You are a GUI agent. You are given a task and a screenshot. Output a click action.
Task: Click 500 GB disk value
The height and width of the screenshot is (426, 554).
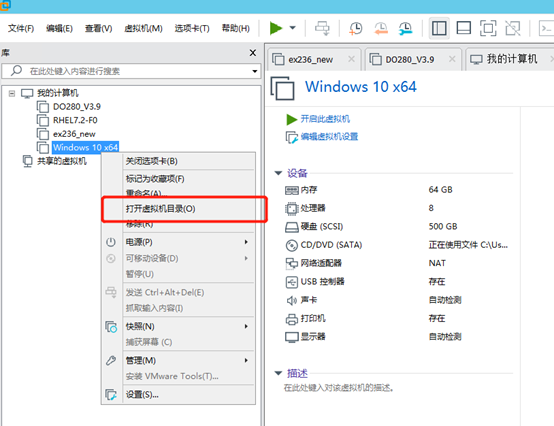coord(443,227)
